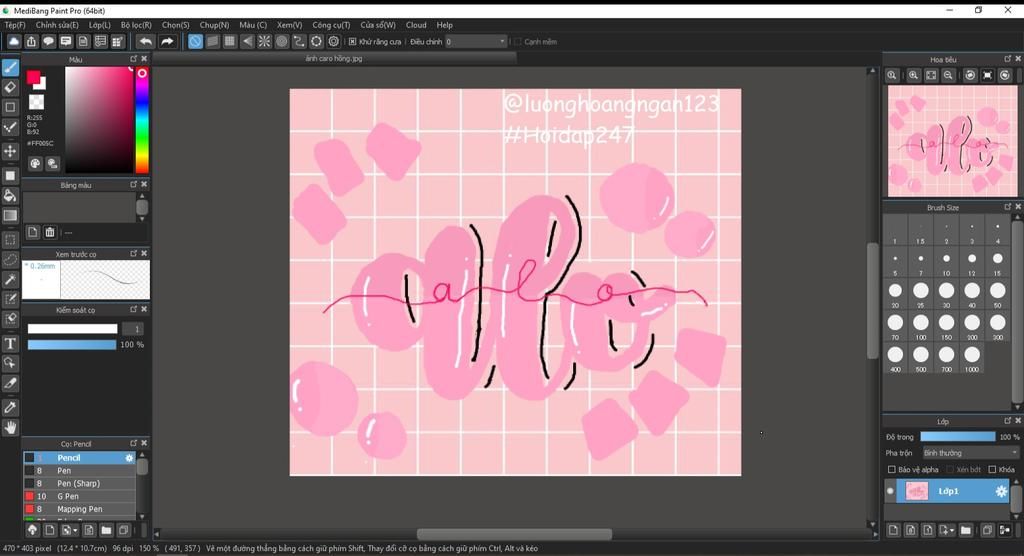Open the Cloud menu
This screenshot has width=1024, height=556.
pyautogui.click(x=416, y=25)
